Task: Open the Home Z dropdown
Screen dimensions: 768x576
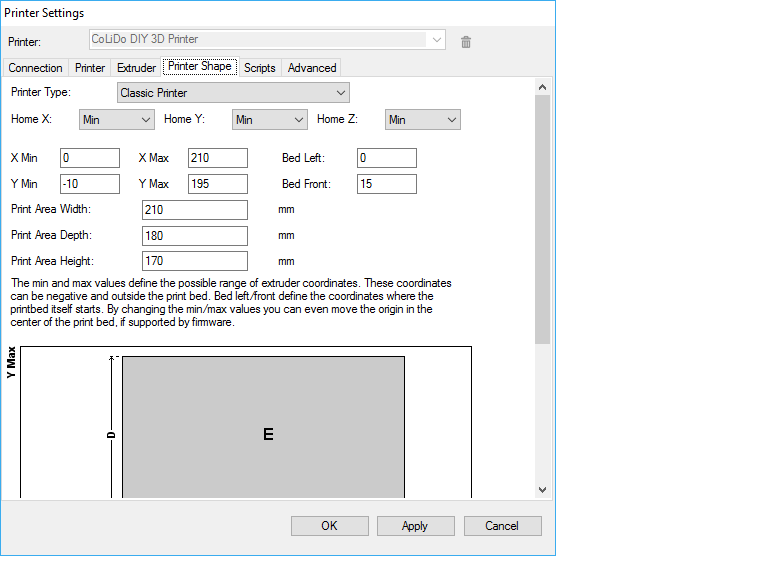Action: pyautogui.click(x=422, y=120)
